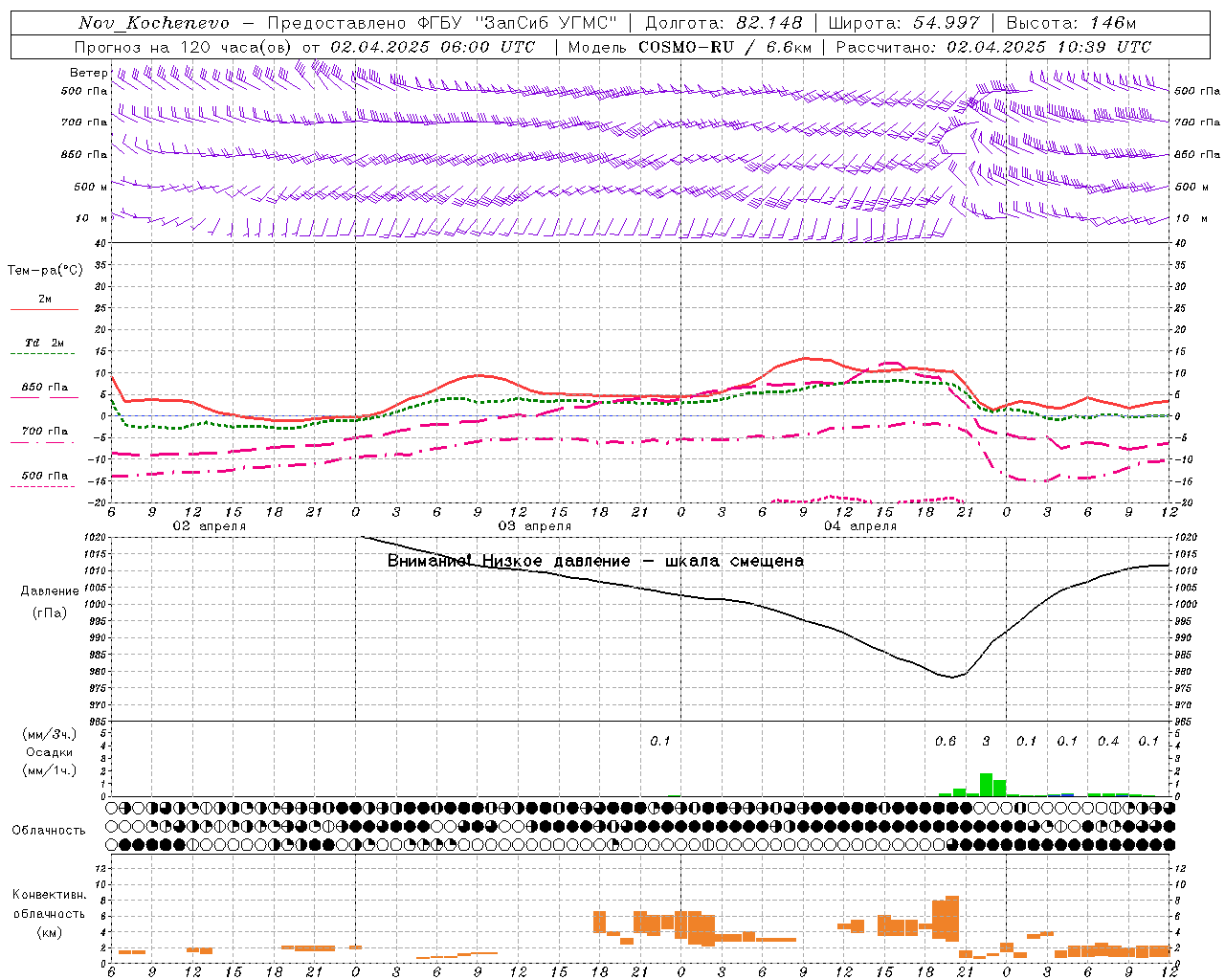1225x980 pixels.
Task: Click the Осадки precipitation panel label
Action: [x=50, y=752]
